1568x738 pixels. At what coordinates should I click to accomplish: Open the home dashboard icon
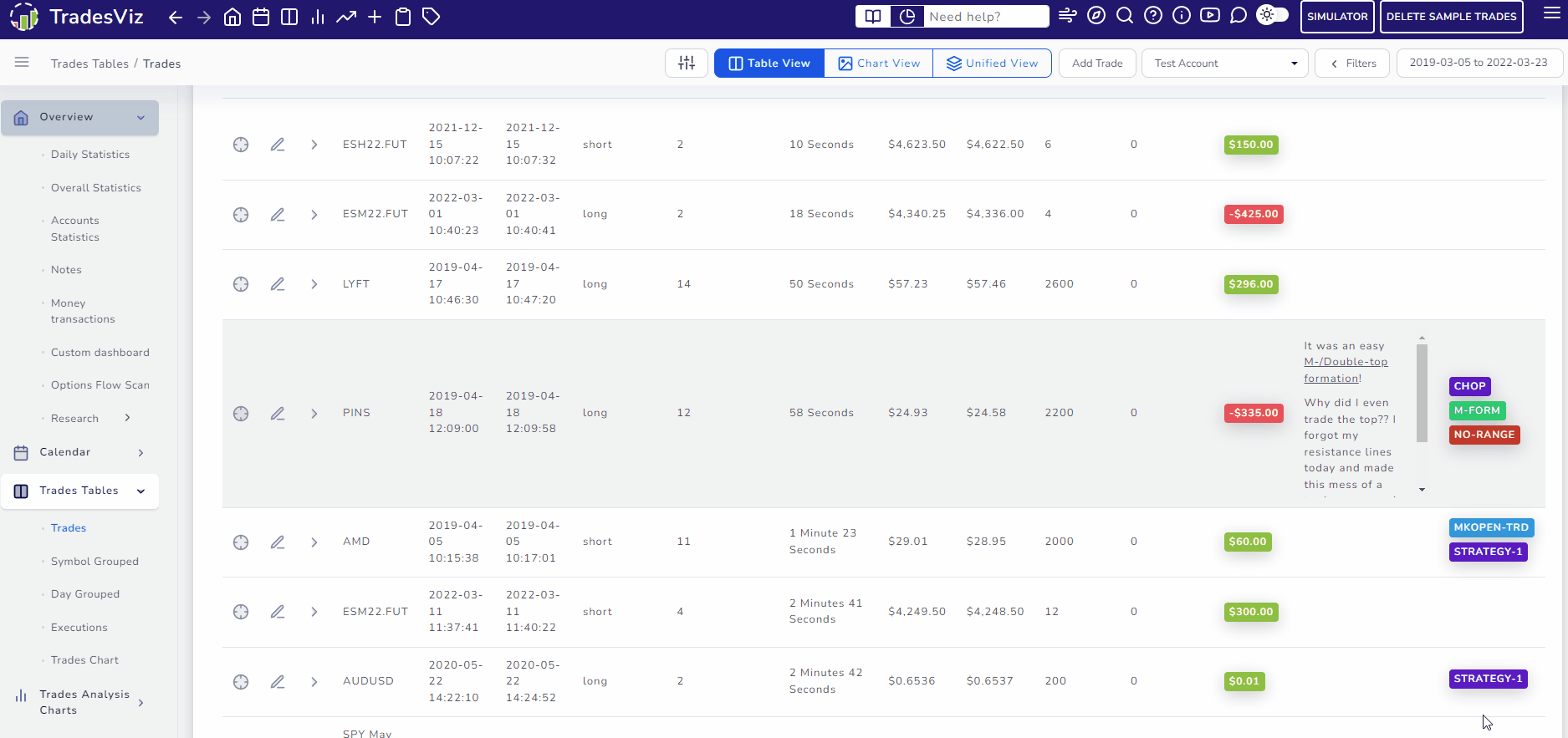pyautogui.click(x=232, y=17)
